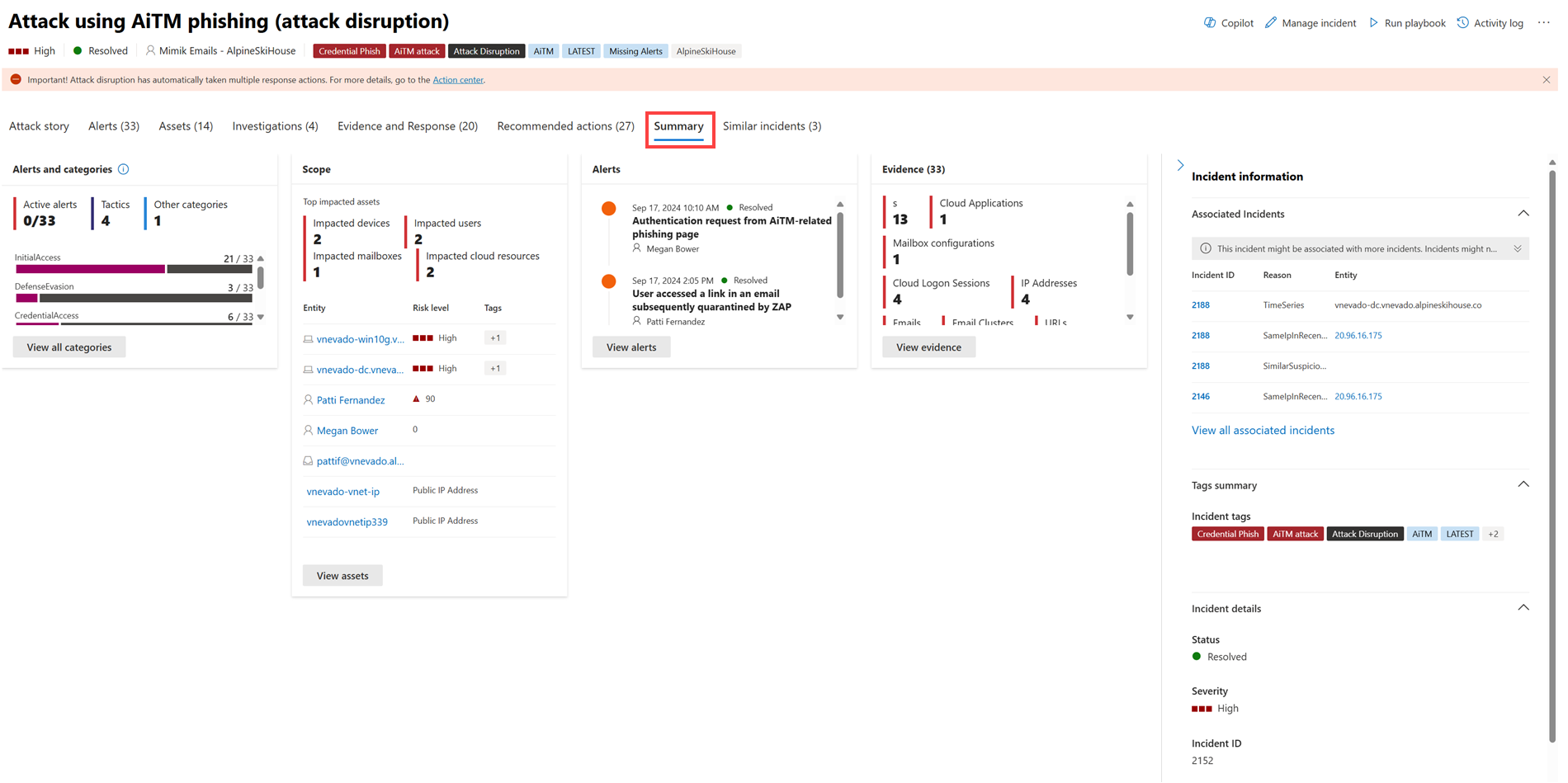Select Manage incident
Viewport: 1568px width, 783px height.
click(1311, 22)
